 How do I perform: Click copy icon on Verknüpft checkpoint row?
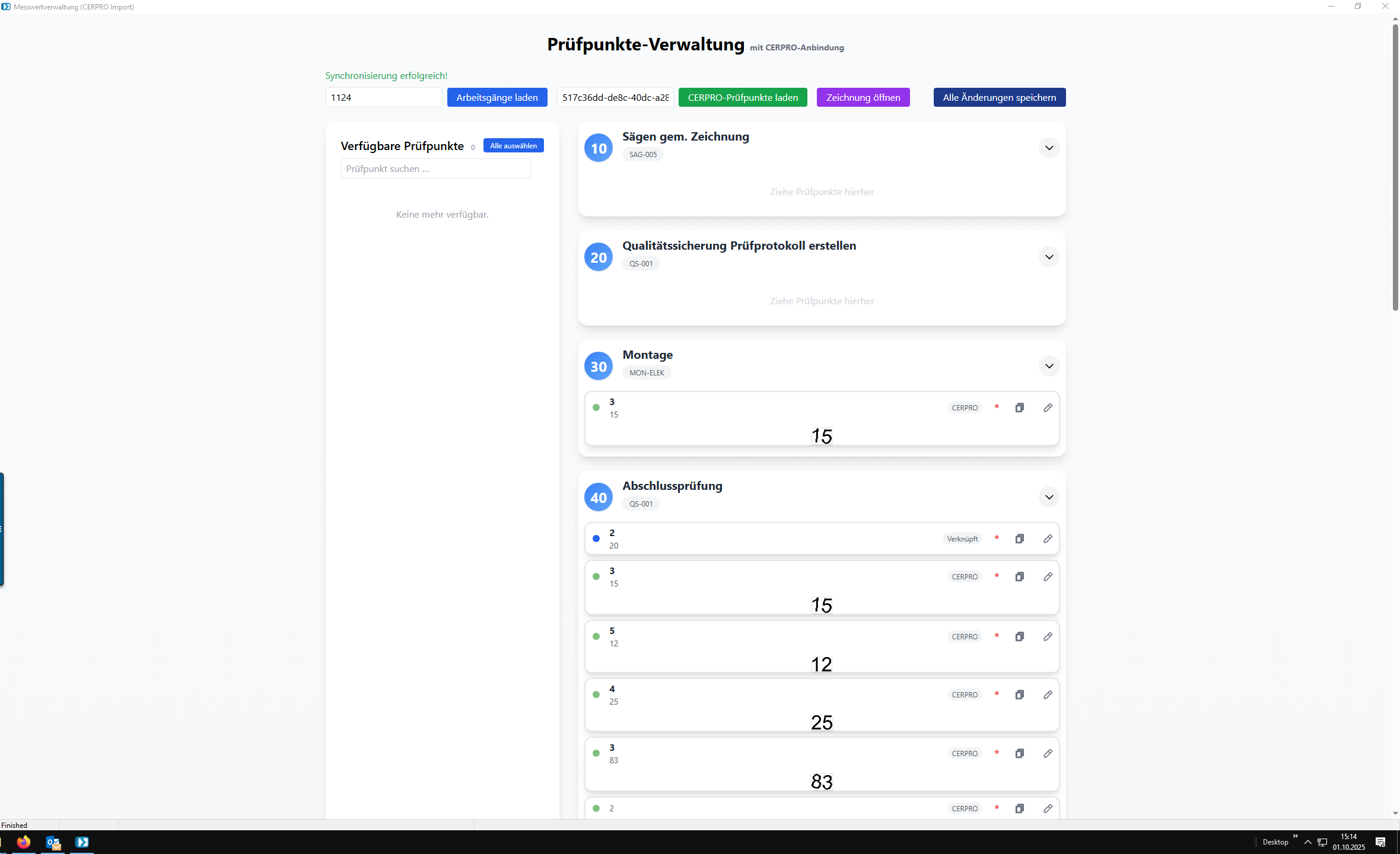[x=1019, y=538]
